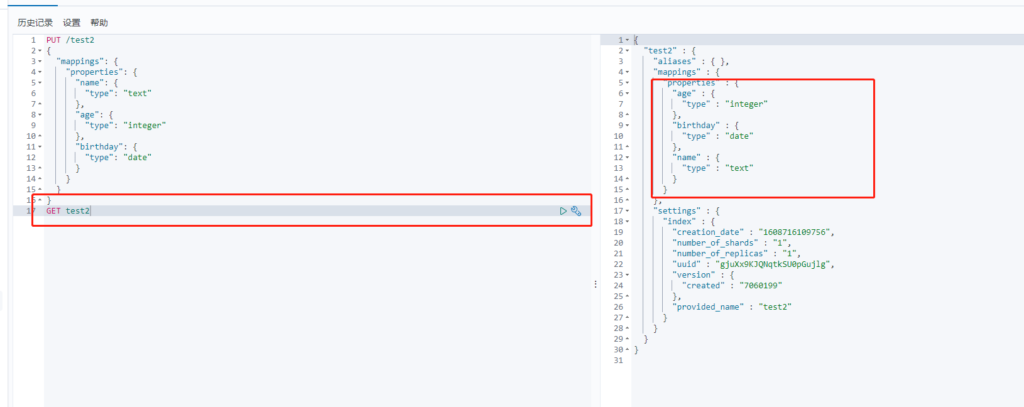
Task: Collapse "settings" block in response pane
Action: tap(627, 210)
